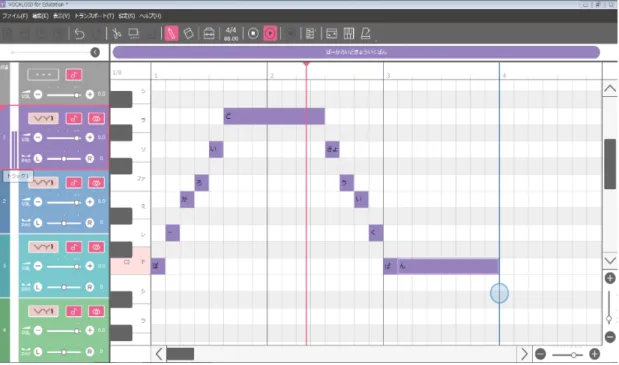This screenshot has height=365, width=619.
Task: Click the pink Play button in toolbar
Action: (270, 34)
